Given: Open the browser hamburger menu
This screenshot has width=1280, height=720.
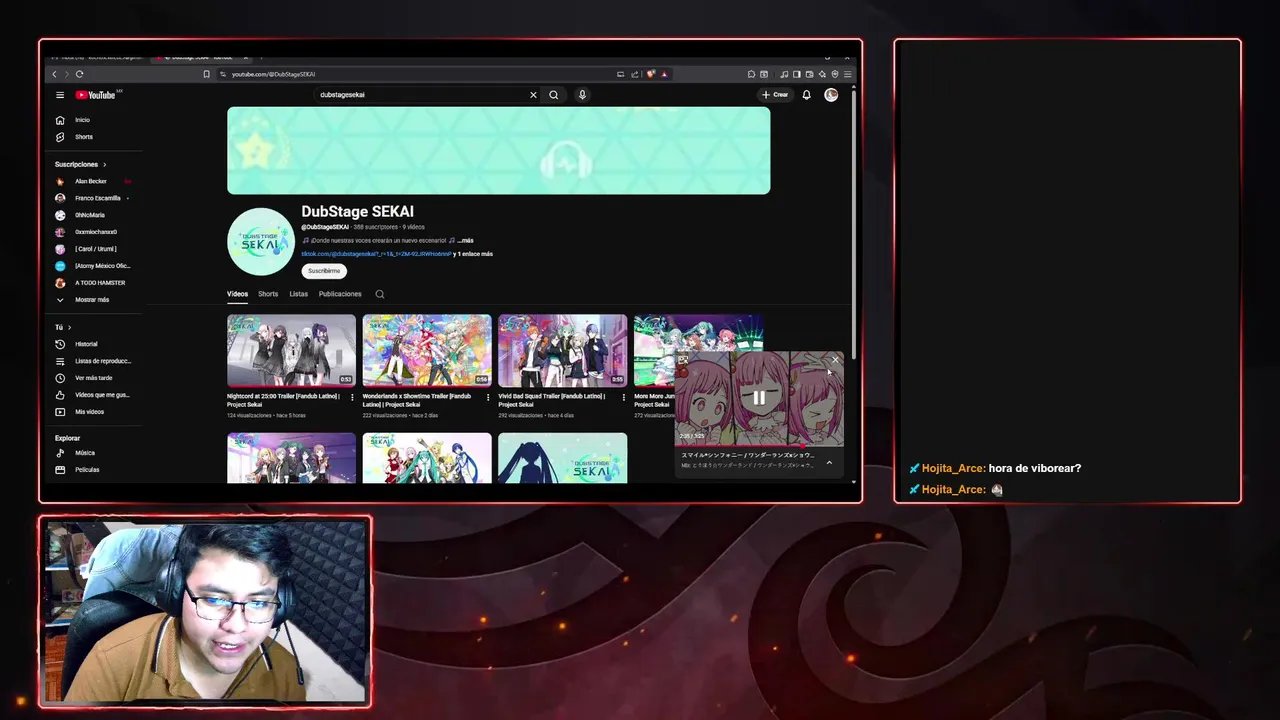Looking at the screenshot, I should tap(848, 74).
